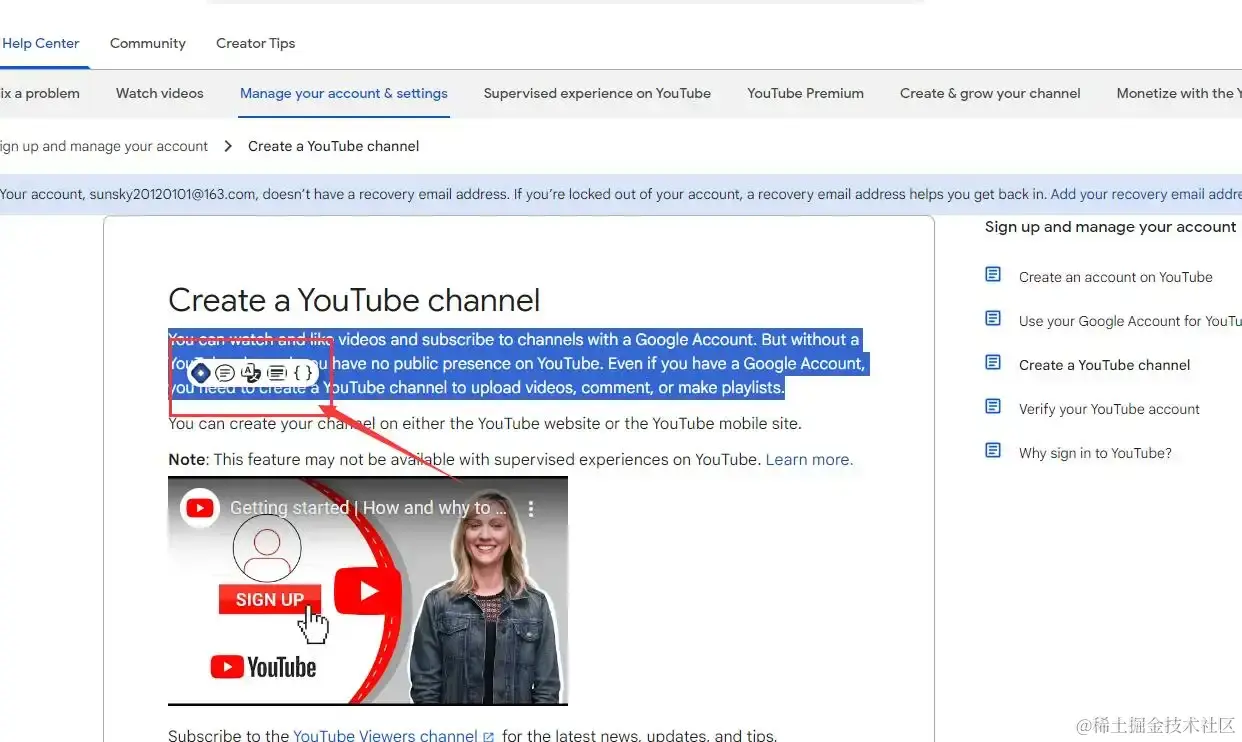This screenshot has width=1242, height=742.
Task: Open the YouTube Premium category
Action: [x=805, y=93]
